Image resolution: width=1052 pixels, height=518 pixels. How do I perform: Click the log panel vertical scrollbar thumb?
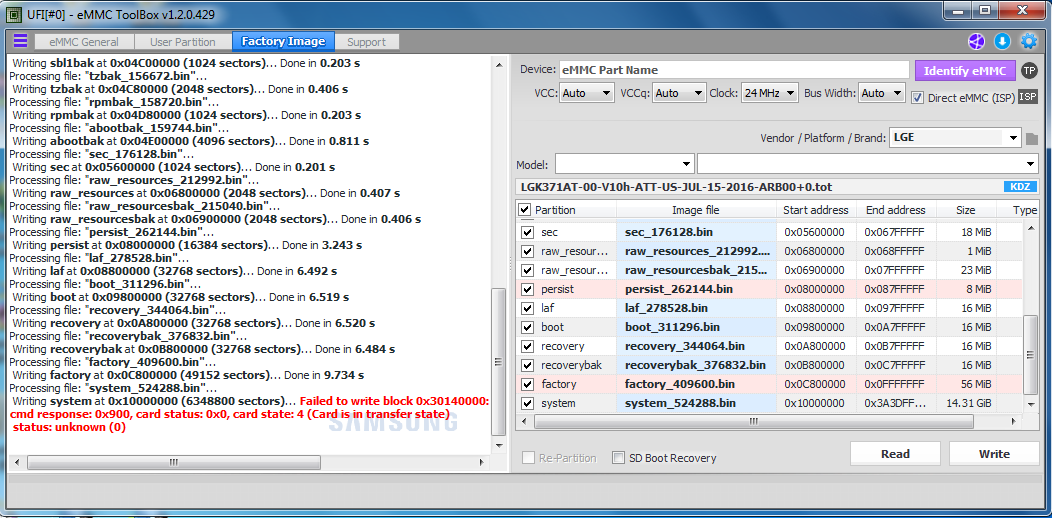click(x=498, y=362)
